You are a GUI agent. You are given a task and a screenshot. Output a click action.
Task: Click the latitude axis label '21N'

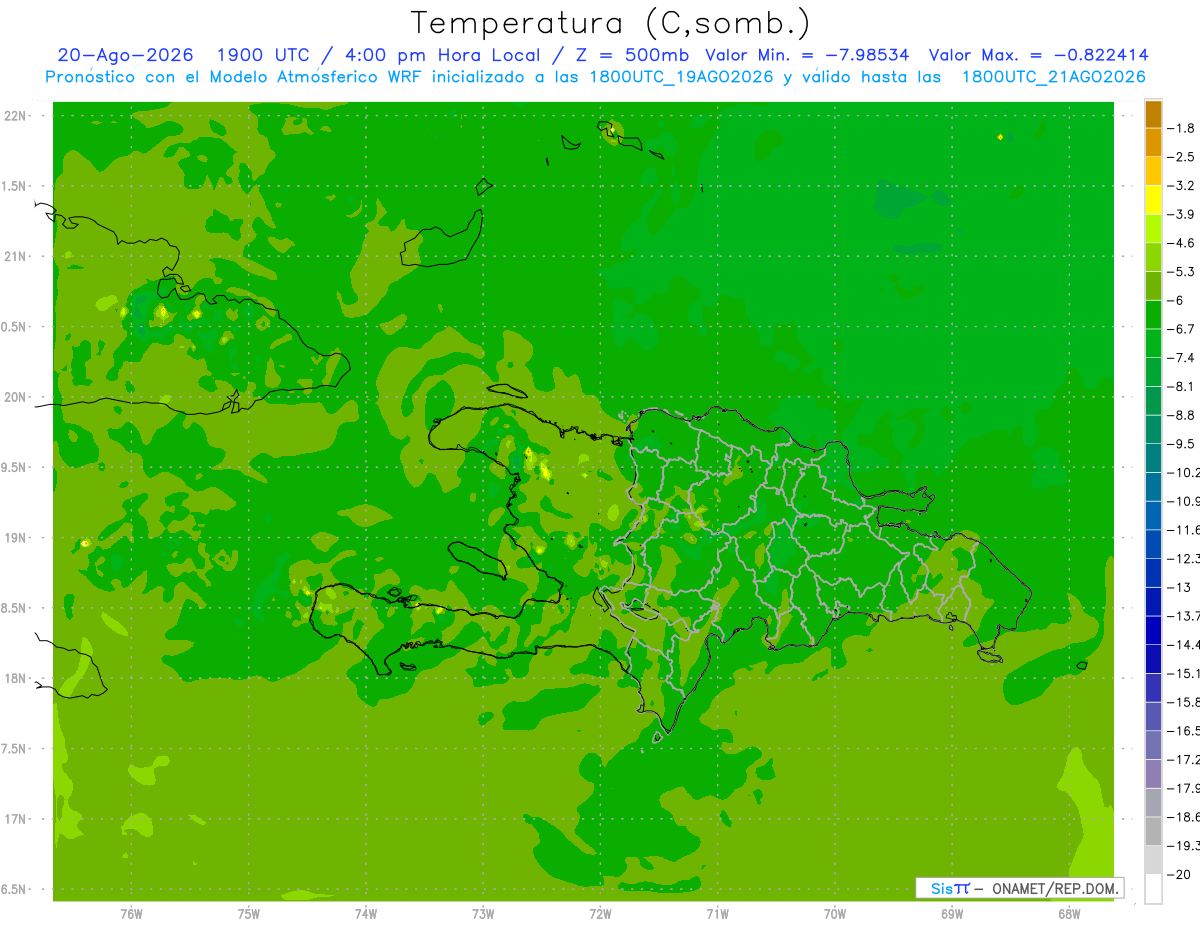click(17, 256)
